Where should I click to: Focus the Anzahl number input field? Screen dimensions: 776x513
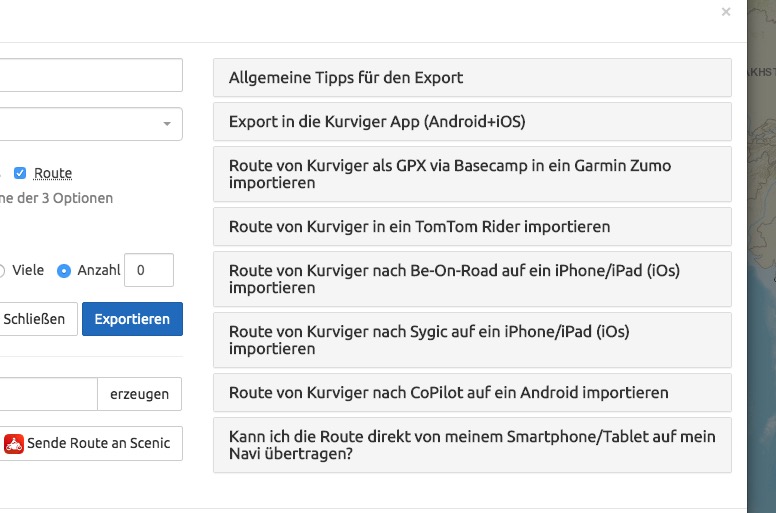148,270
